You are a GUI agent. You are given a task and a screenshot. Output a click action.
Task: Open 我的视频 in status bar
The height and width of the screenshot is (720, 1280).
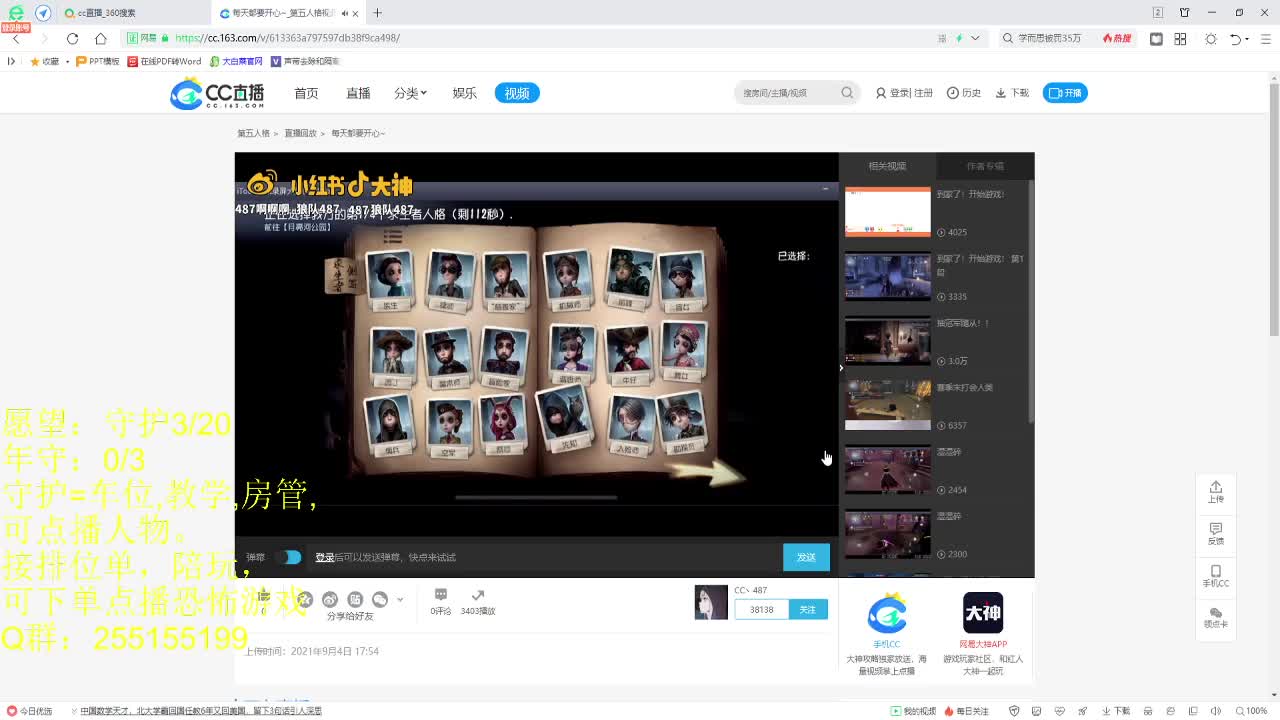(913, 711)
